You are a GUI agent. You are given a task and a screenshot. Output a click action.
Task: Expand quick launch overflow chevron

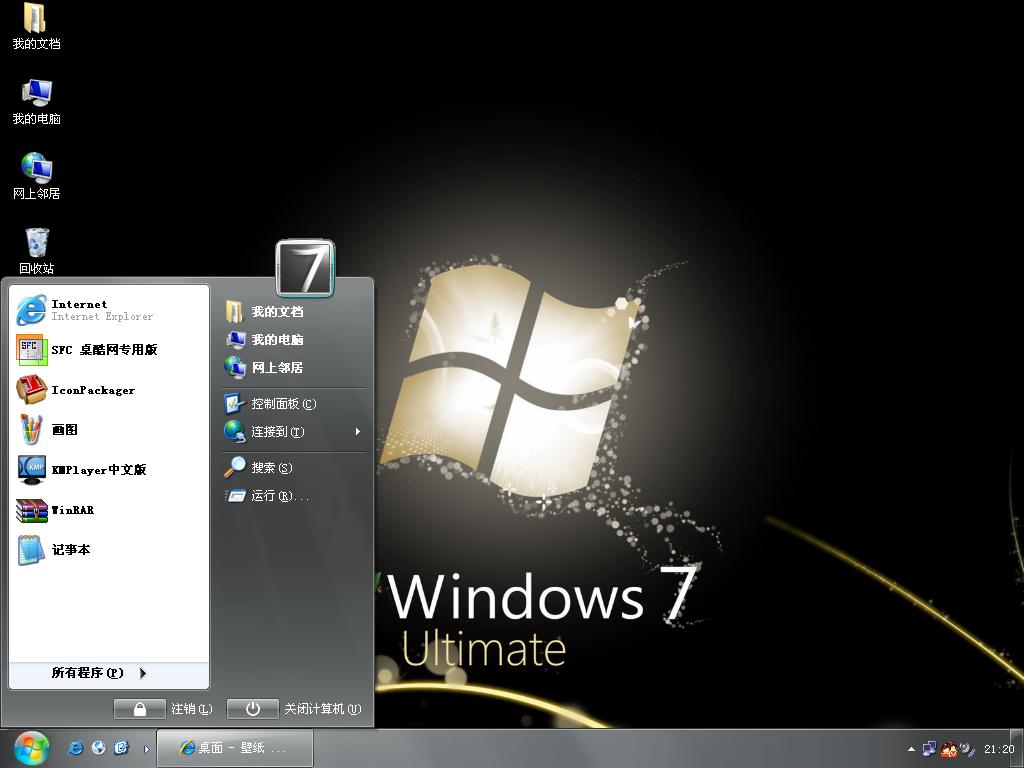(146, 749)
